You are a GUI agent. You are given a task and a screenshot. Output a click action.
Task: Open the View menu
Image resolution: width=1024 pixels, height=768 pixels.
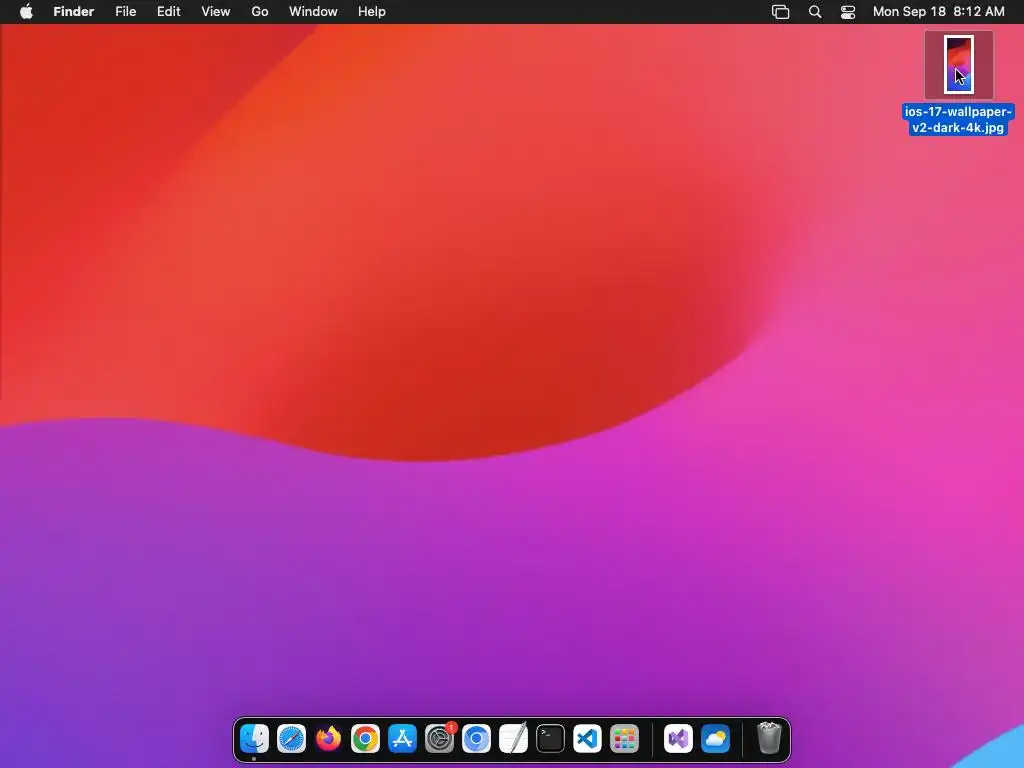click(216, 12)
